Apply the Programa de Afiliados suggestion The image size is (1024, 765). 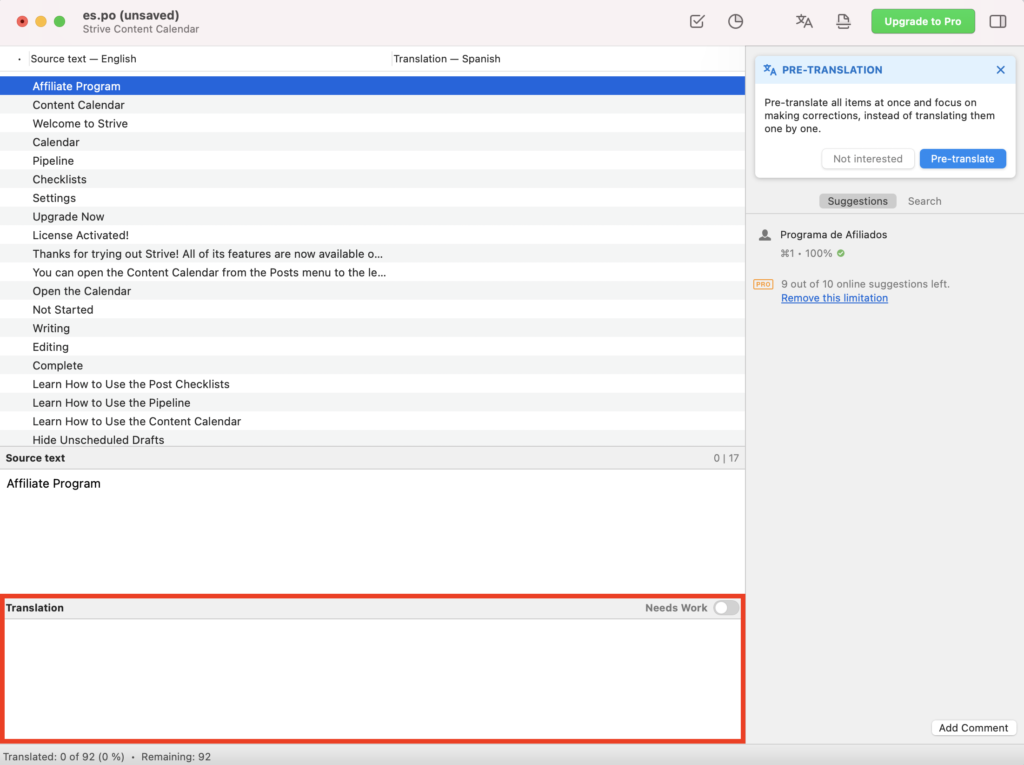pos(833,235)
